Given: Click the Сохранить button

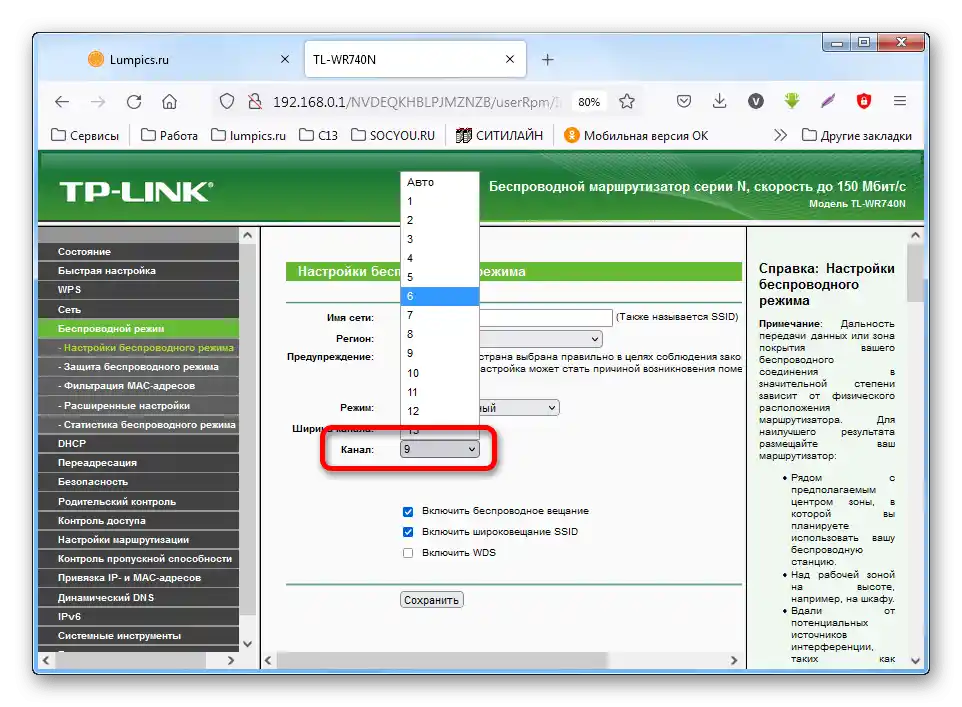Looking at the screenshot, I should tap(431, 600).
